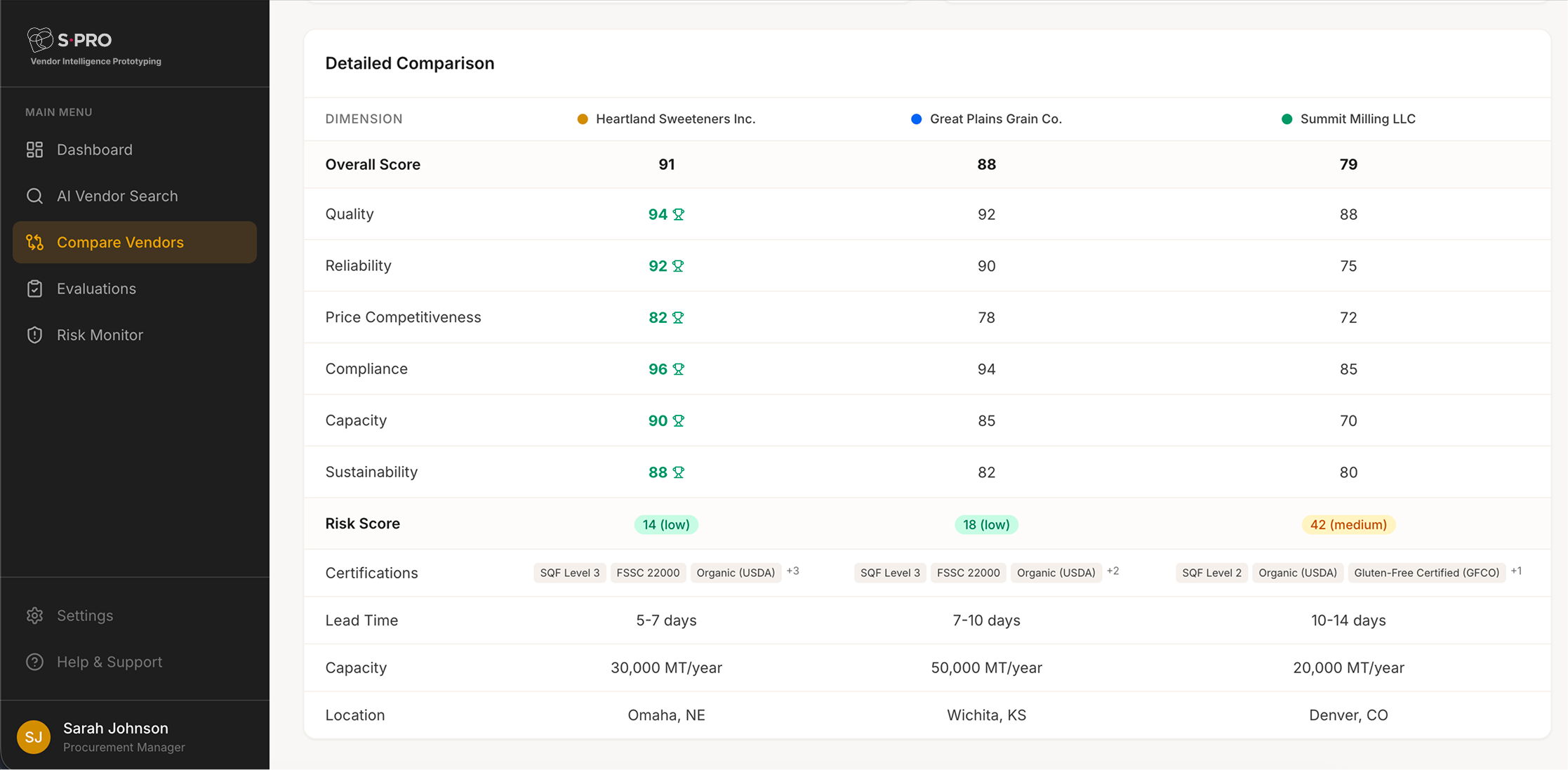Expand the +2 extra Great Plains certifications
The image size is (1568, 770).
pos(1113,571)
